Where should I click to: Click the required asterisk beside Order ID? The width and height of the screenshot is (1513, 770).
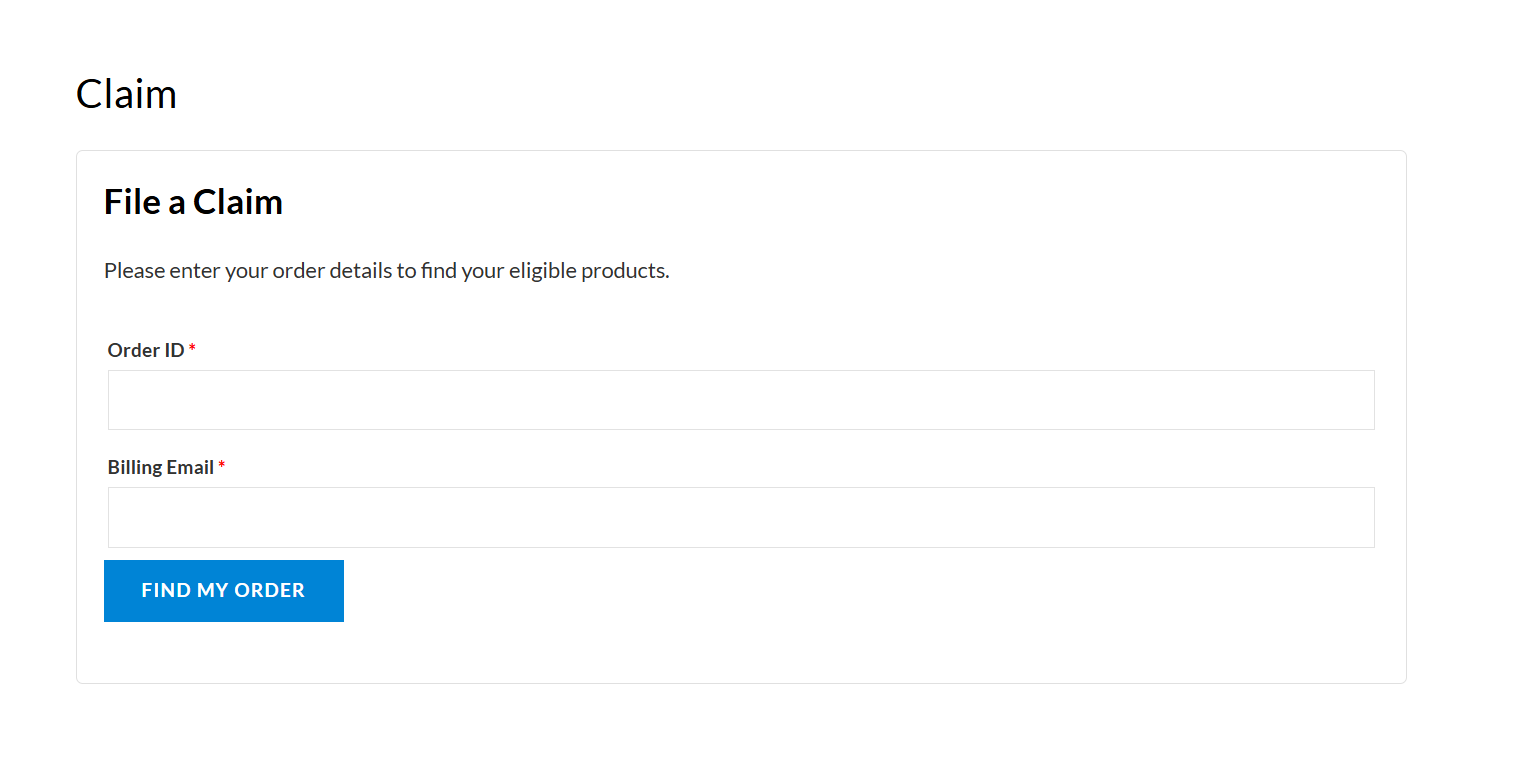click(193, 349)
